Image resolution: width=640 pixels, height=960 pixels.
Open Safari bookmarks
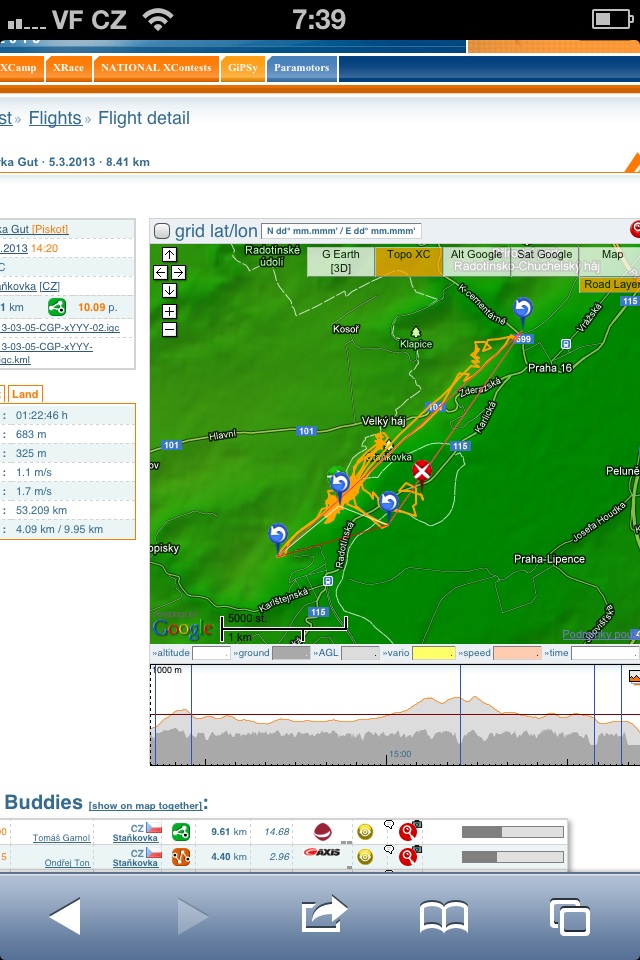(x=444, y=917)
